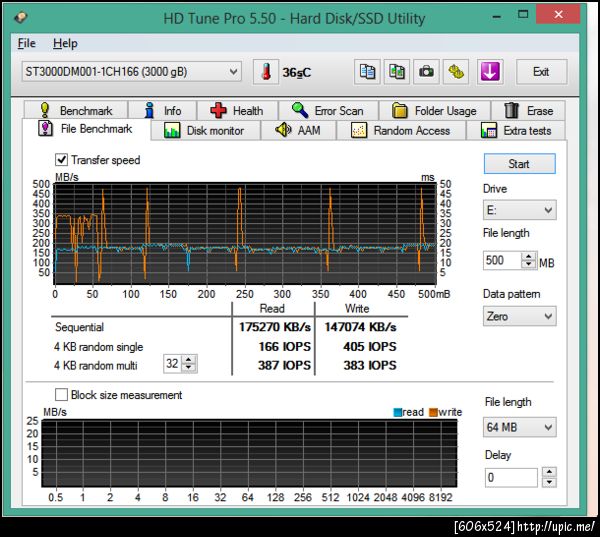
Task: Open the Folder Usage tab
Action: 434,111
